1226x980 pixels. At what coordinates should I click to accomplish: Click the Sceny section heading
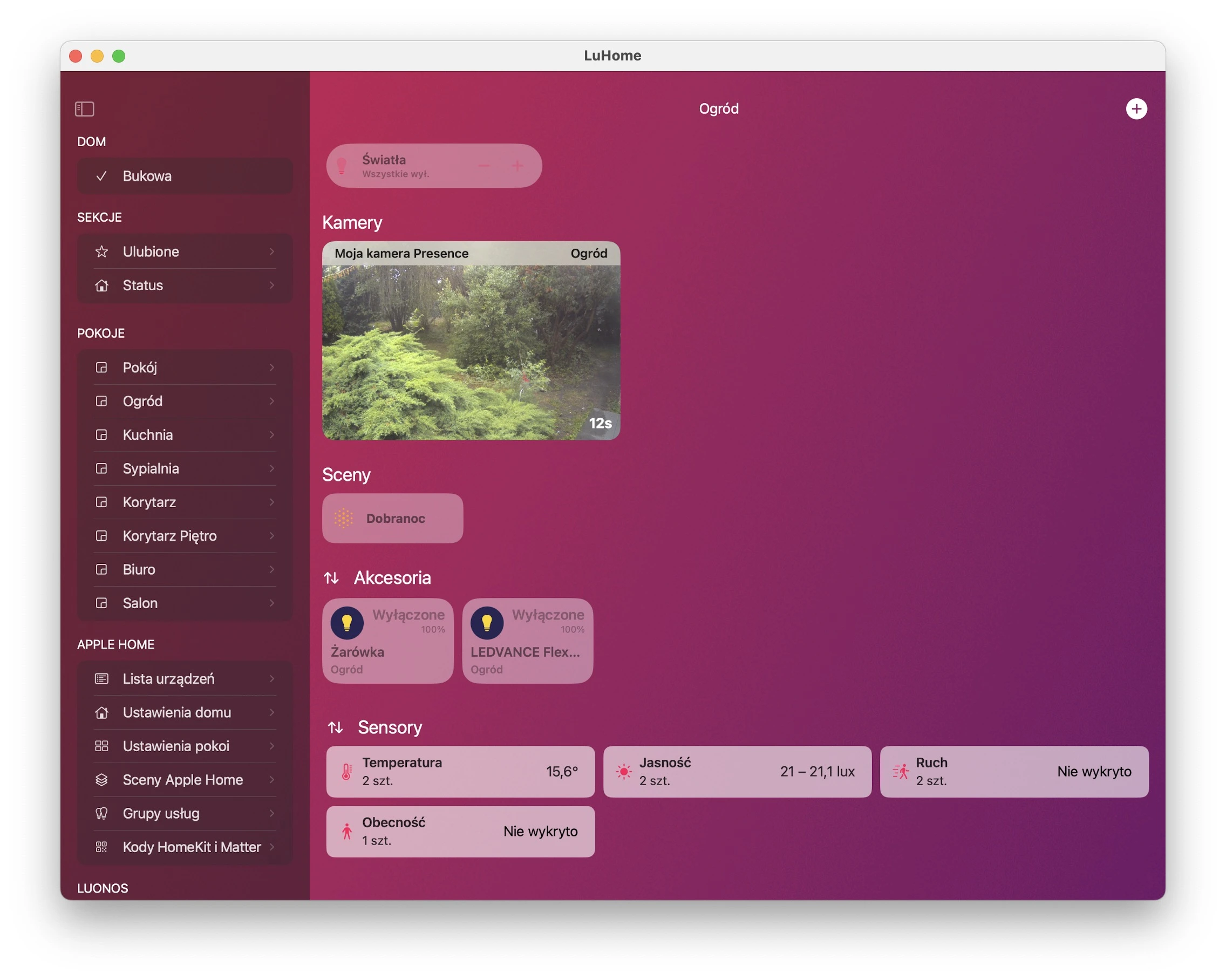346,475
